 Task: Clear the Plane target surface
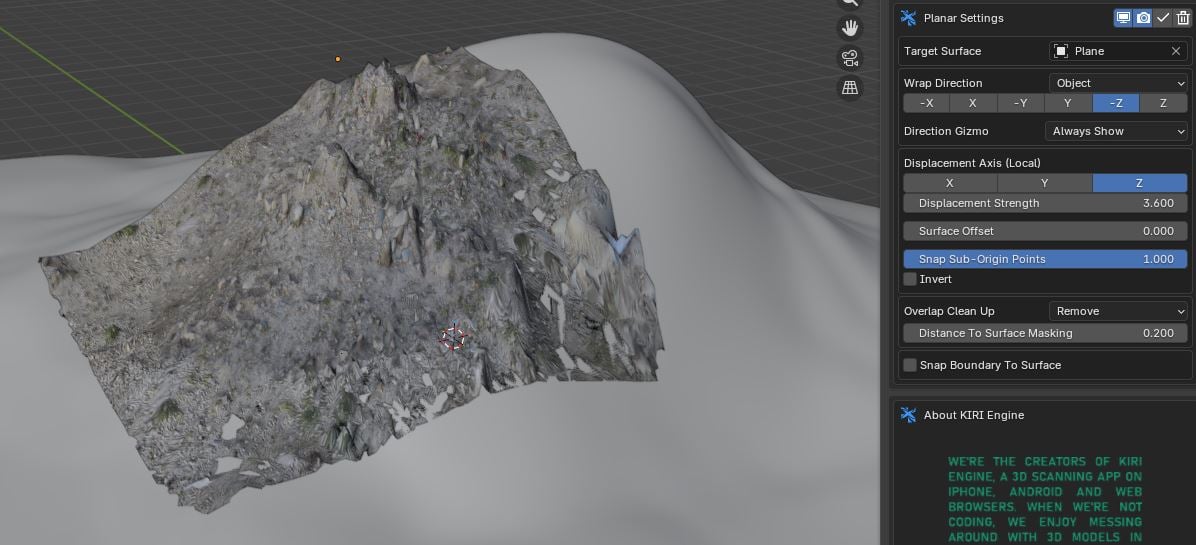click(1176, 51)
